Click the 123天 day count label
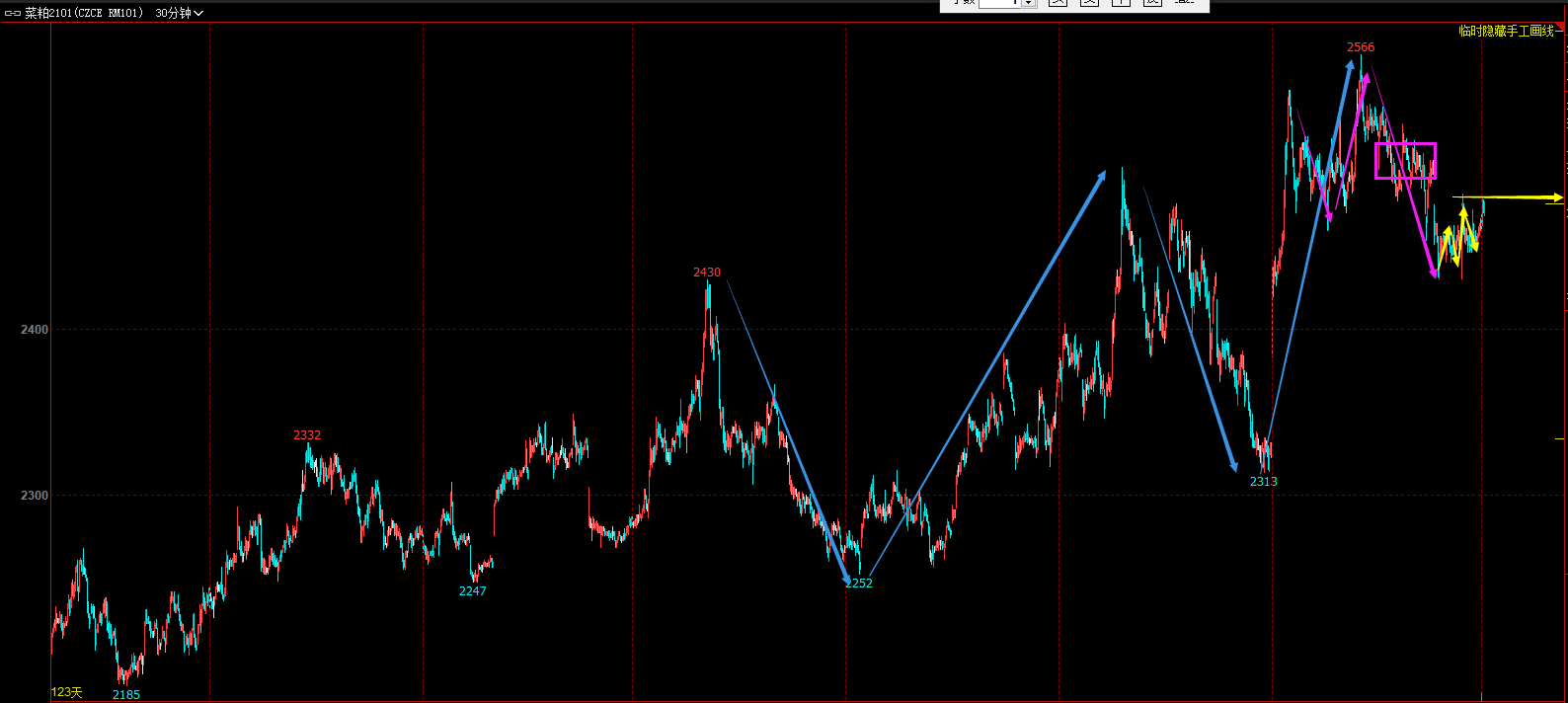 [67, 692]
